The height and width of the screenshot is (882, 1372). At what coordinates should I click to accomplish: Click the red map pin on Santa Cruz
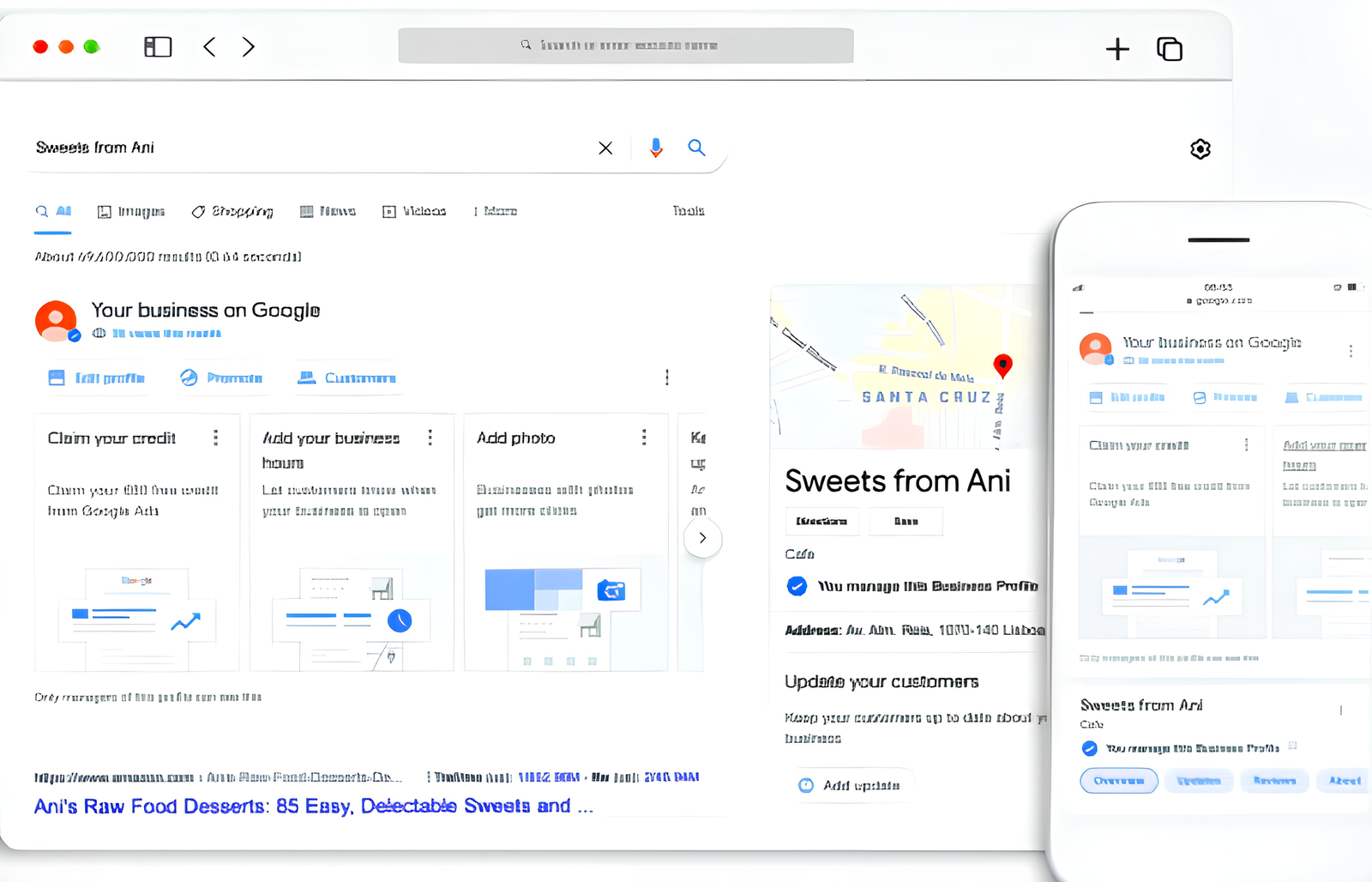(1003, 365)
